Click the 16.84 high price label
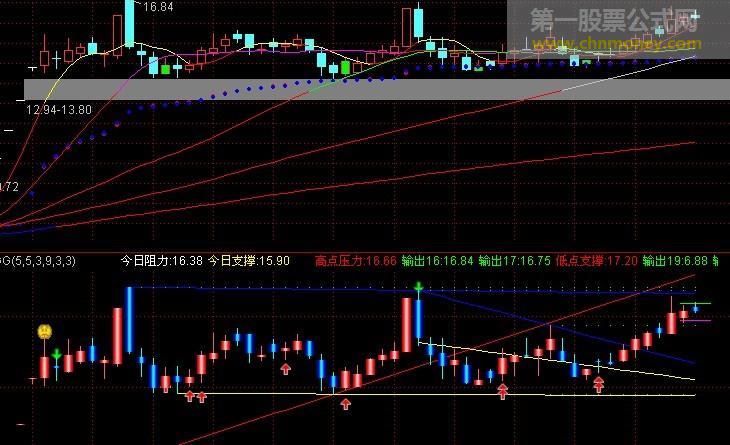The height and width of the screenshot is (445, 730). [157, 7]
